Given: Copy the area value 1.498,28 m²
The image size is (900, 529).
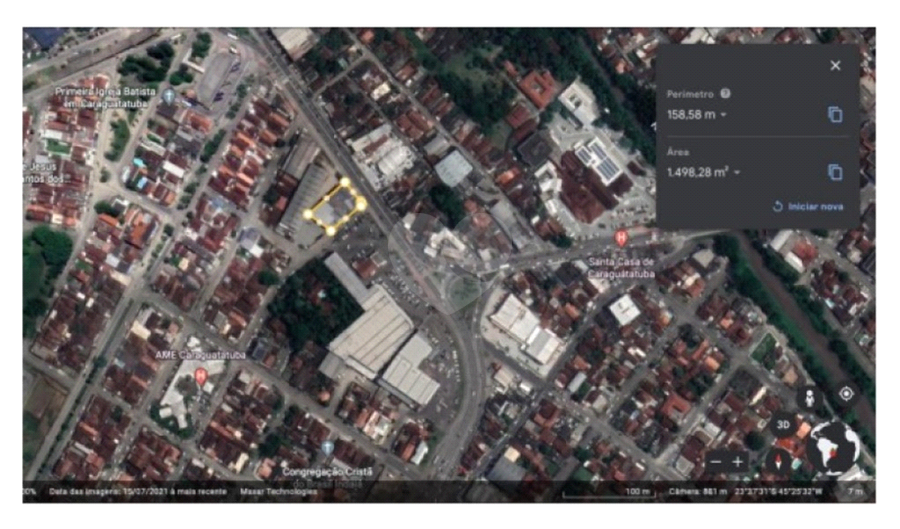Looking at the screenshot, I should pos(835,173).
